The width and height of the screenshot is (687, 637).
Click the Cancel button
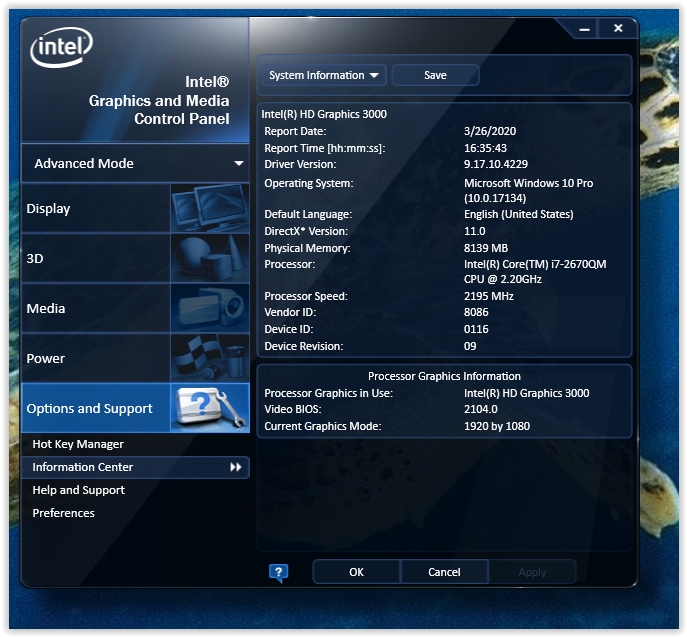pyautogui.click(x=444, y=572)
